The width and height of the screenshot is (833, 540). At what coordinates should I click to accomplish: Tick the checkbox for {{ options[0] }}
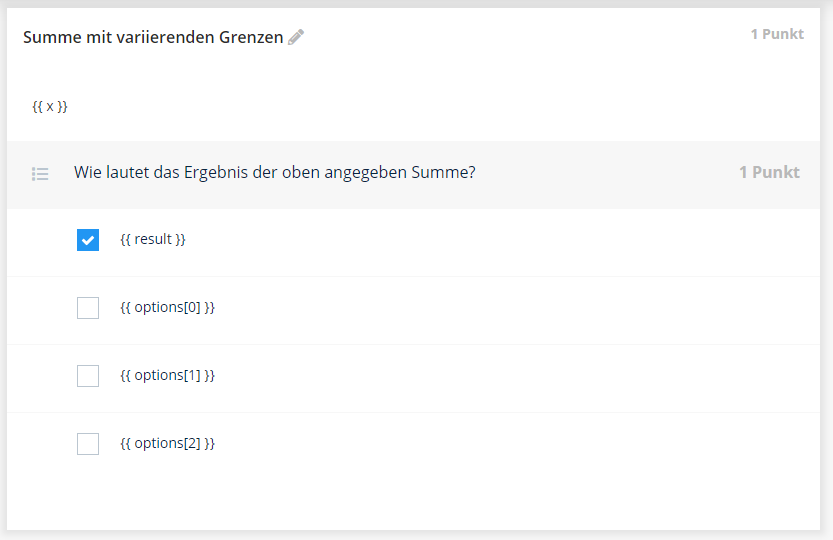(x=88, y=308)
